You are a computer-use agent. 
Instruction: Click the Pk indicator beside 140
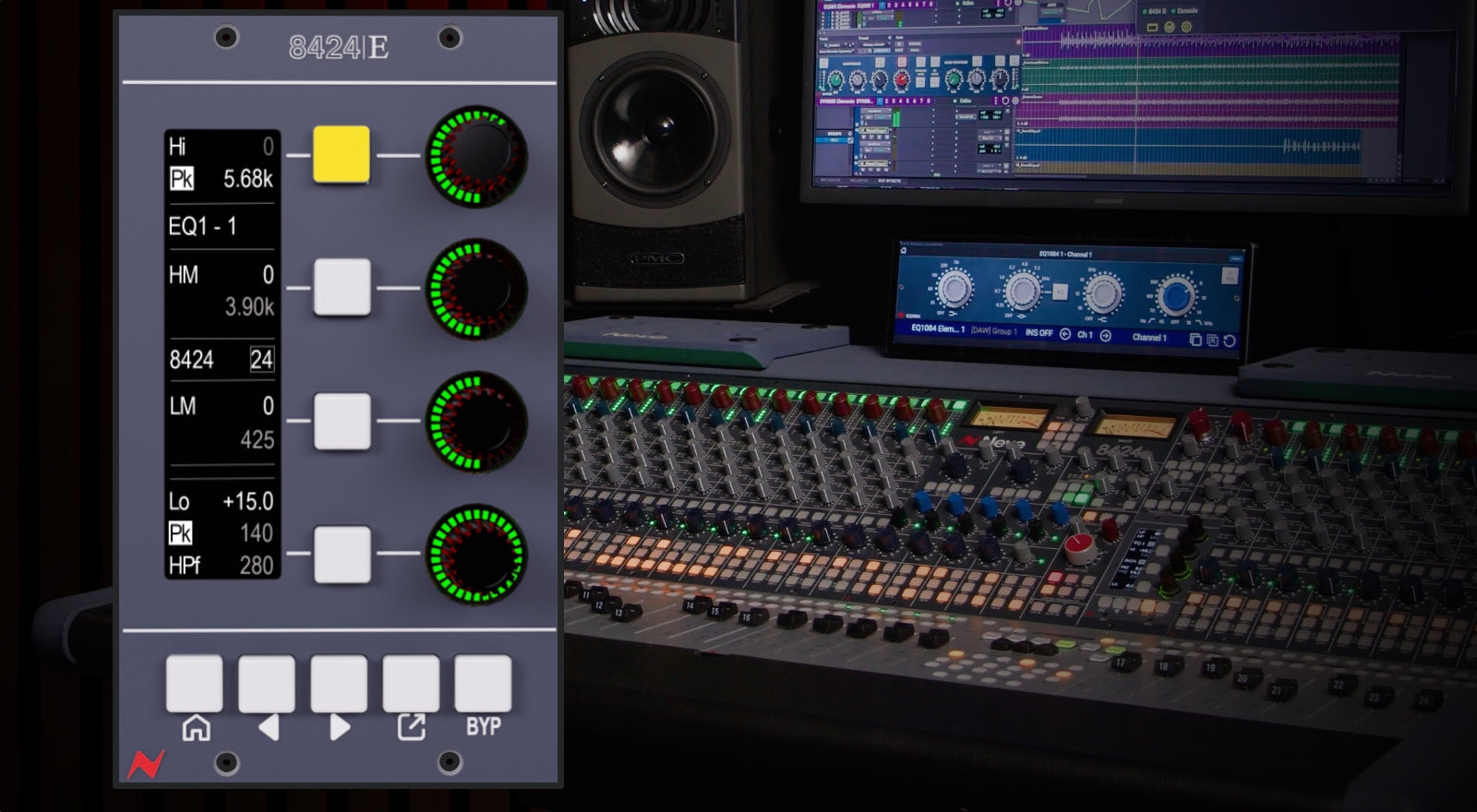[x=180, y=532]
